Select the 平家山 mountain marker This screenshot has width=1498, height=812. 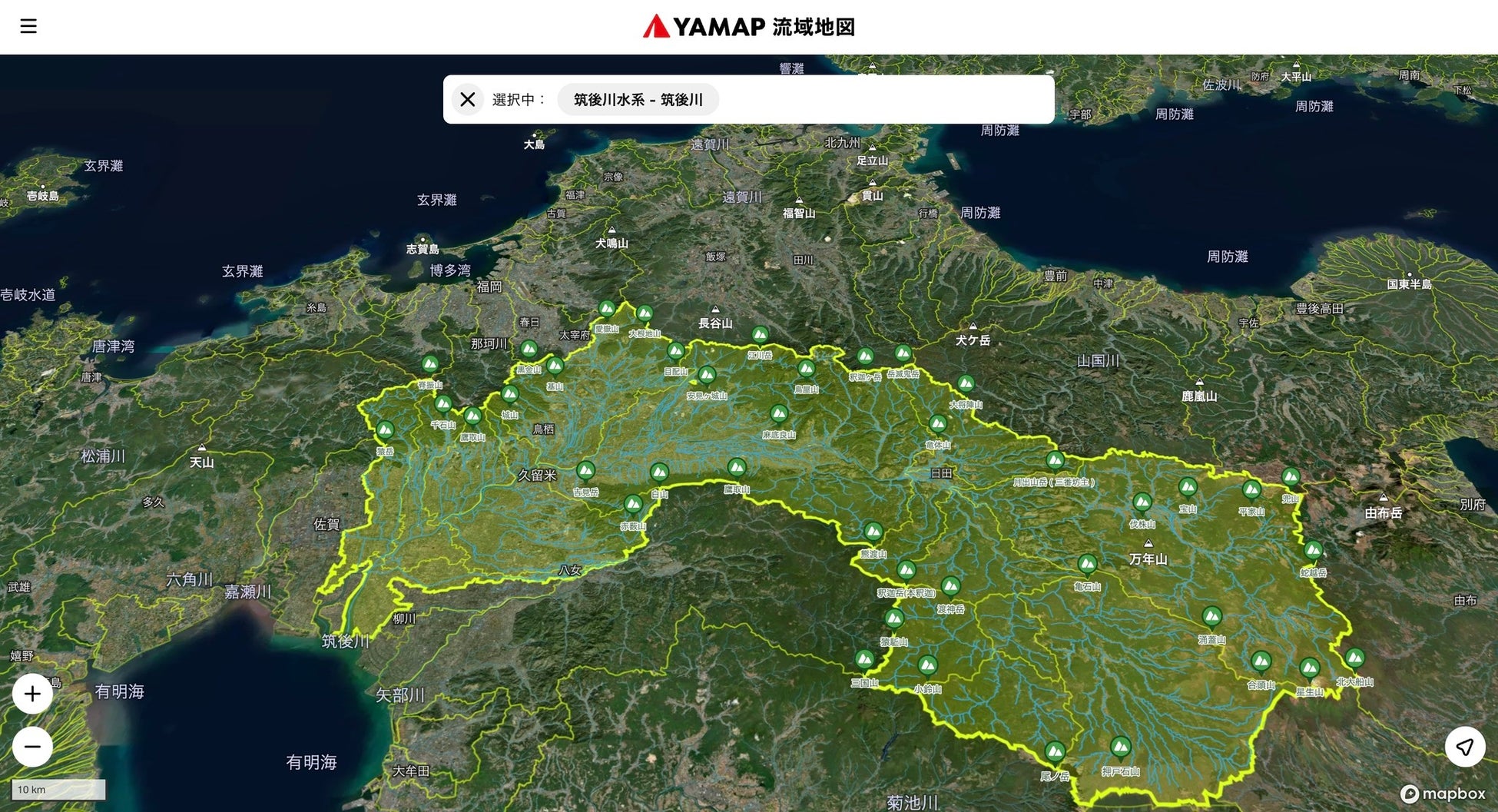1252,490
